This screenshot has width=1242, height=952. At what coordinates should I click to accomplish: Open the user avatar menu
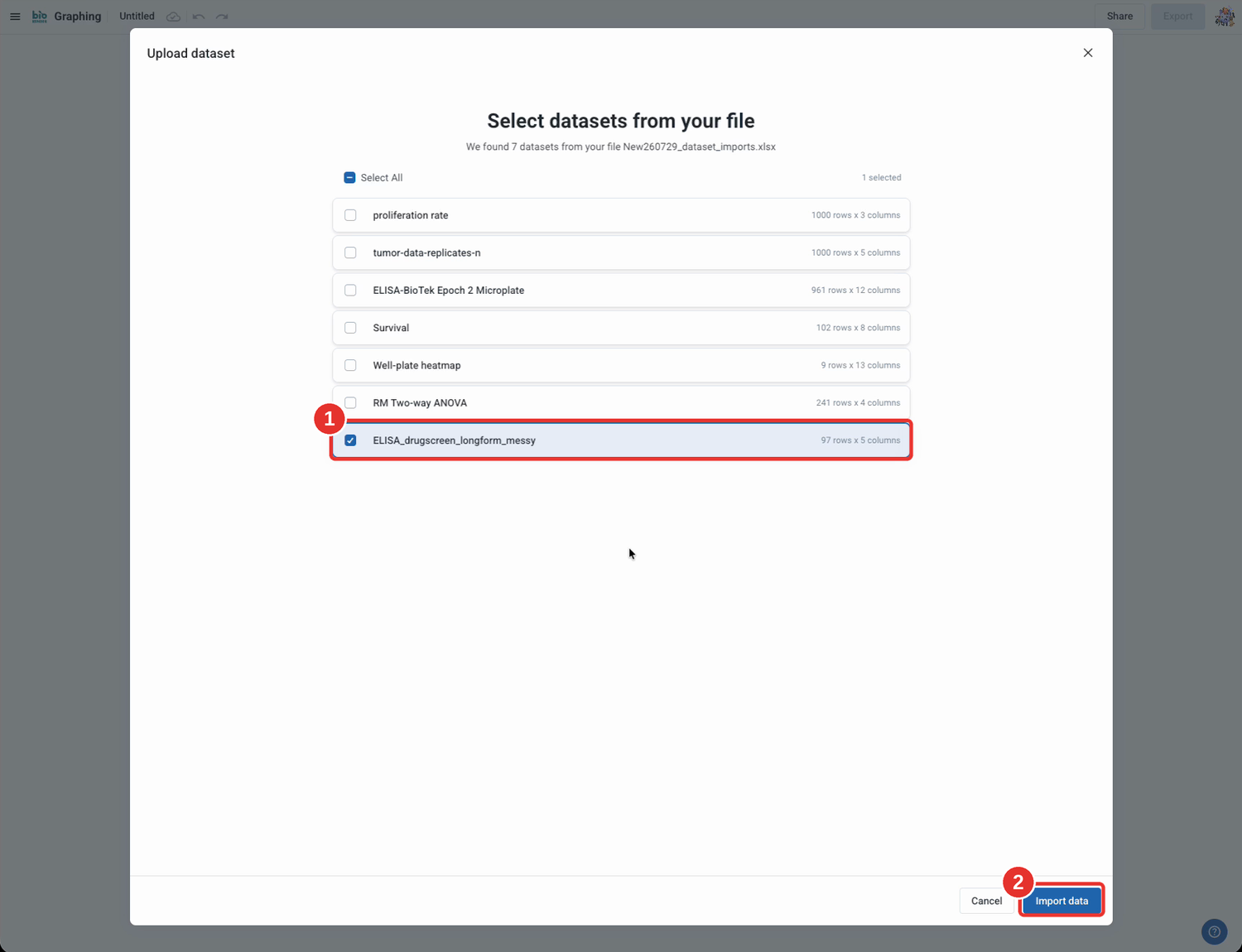(1225, 17)
